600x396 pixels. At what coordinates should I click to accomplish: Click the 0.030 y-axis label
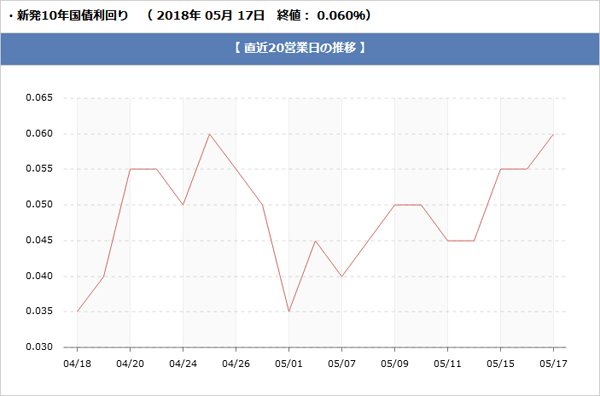tap(39, 347)
